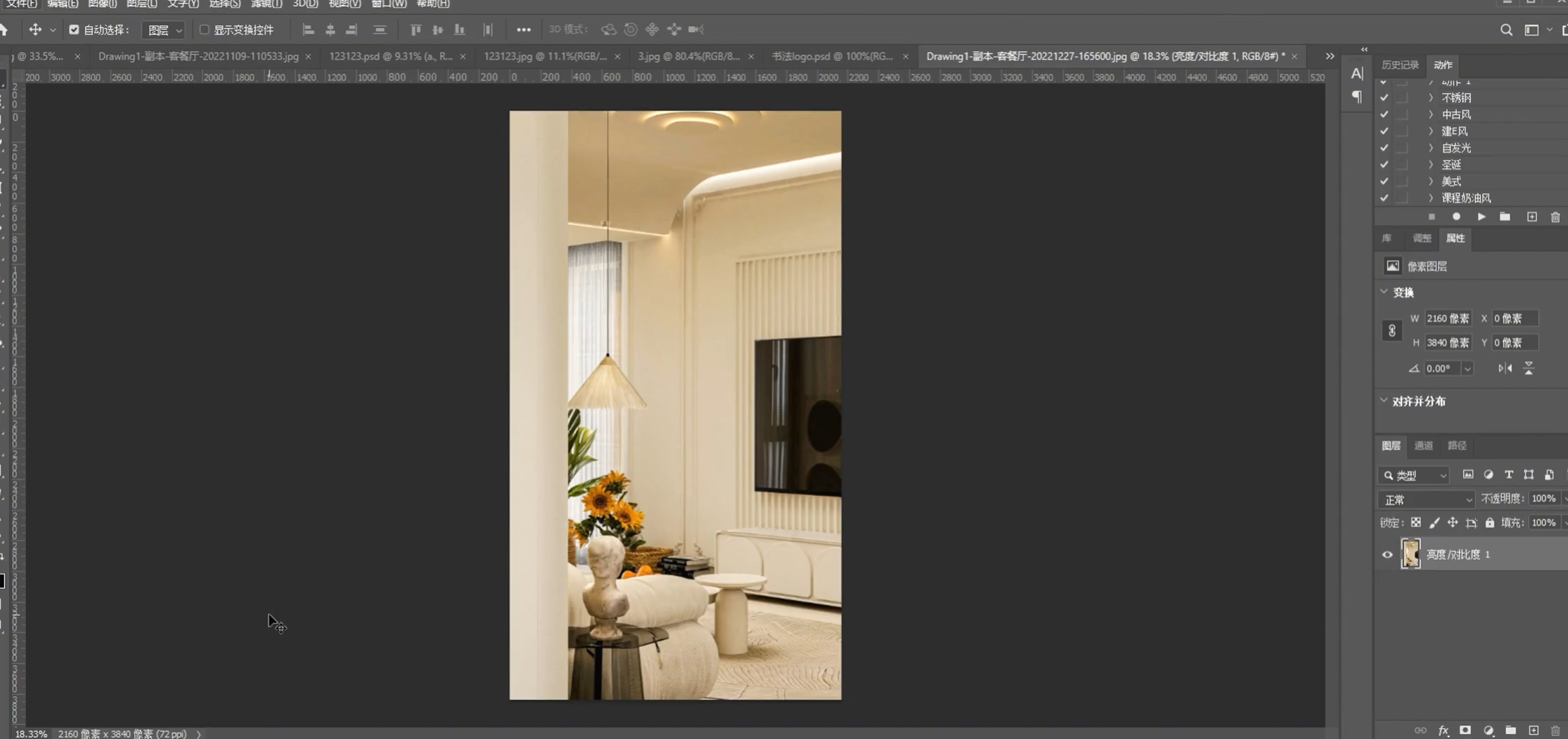This screenshot has height=739, width=1568.
Task: Switch to the 书法logo.psd document tab
Action: (x=832, y=56)
